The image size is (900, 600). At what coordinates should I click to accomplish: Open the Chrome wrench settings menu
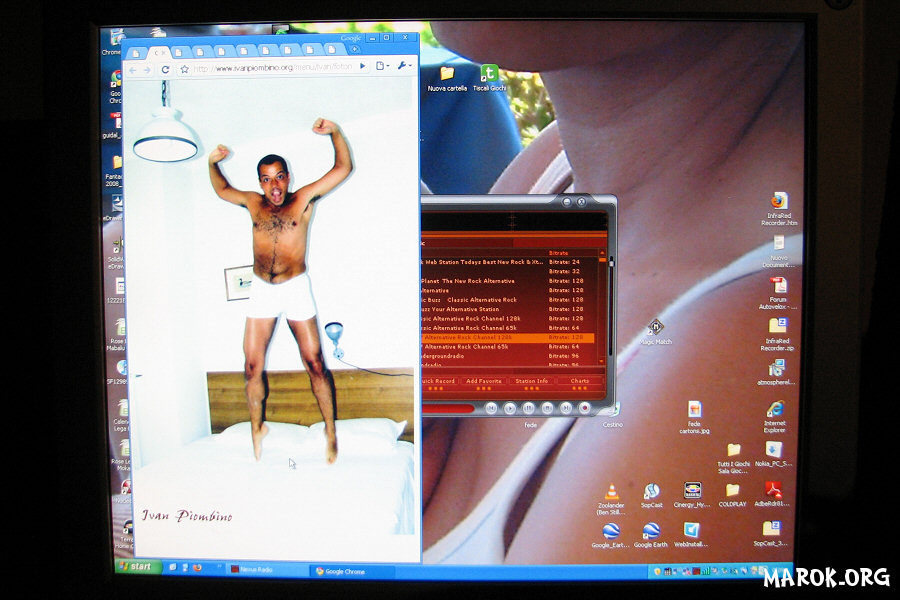[x=404, y=65]
